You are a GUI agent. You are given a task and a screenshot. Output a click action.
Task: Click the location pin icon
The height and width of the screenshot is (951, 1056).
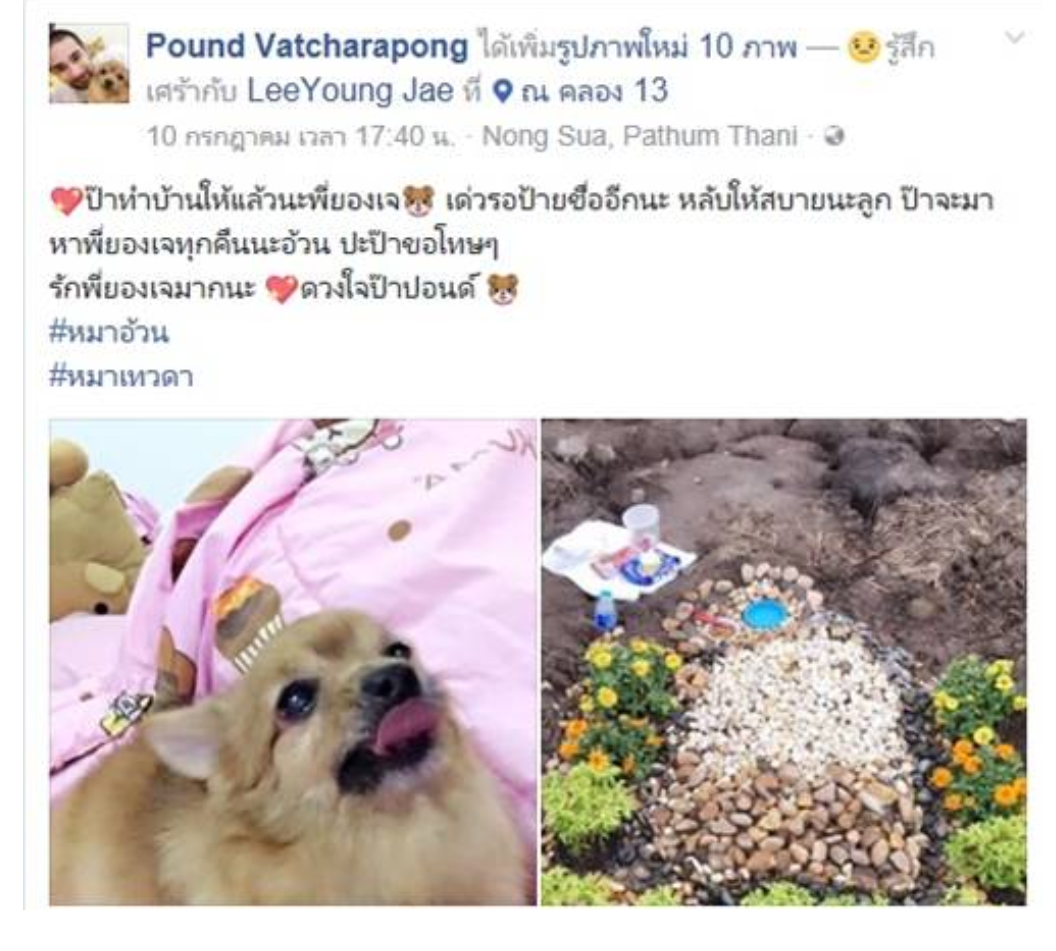click(503, 92)
